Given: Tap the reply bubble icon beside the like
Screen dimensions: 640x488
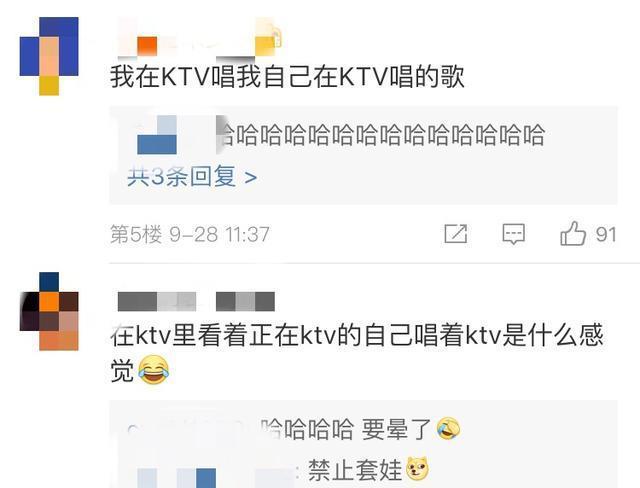Looking at the screenshot, I should pos(513,234).
